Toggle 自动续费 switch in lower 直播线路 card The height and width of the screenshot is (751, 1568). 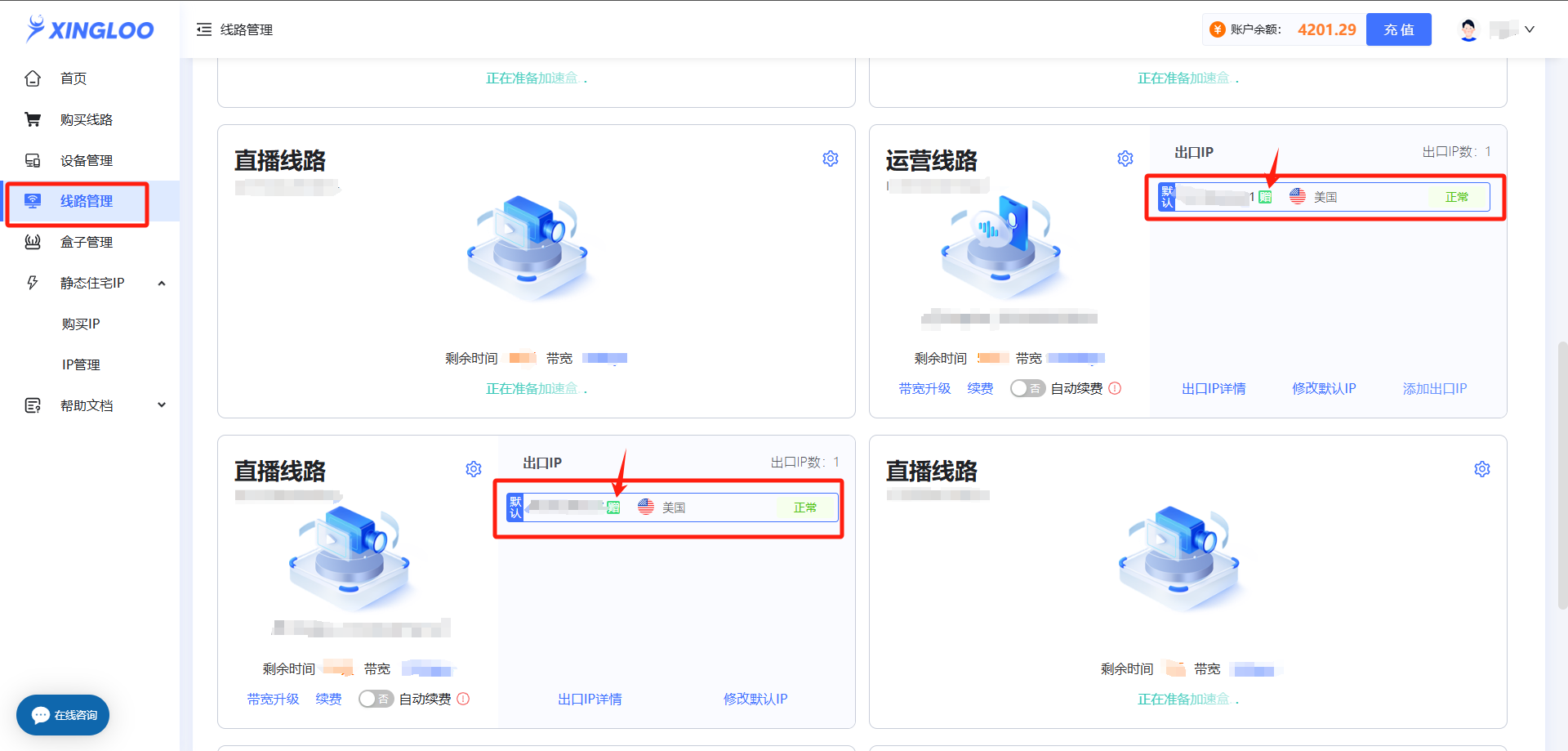coord(376,699)
